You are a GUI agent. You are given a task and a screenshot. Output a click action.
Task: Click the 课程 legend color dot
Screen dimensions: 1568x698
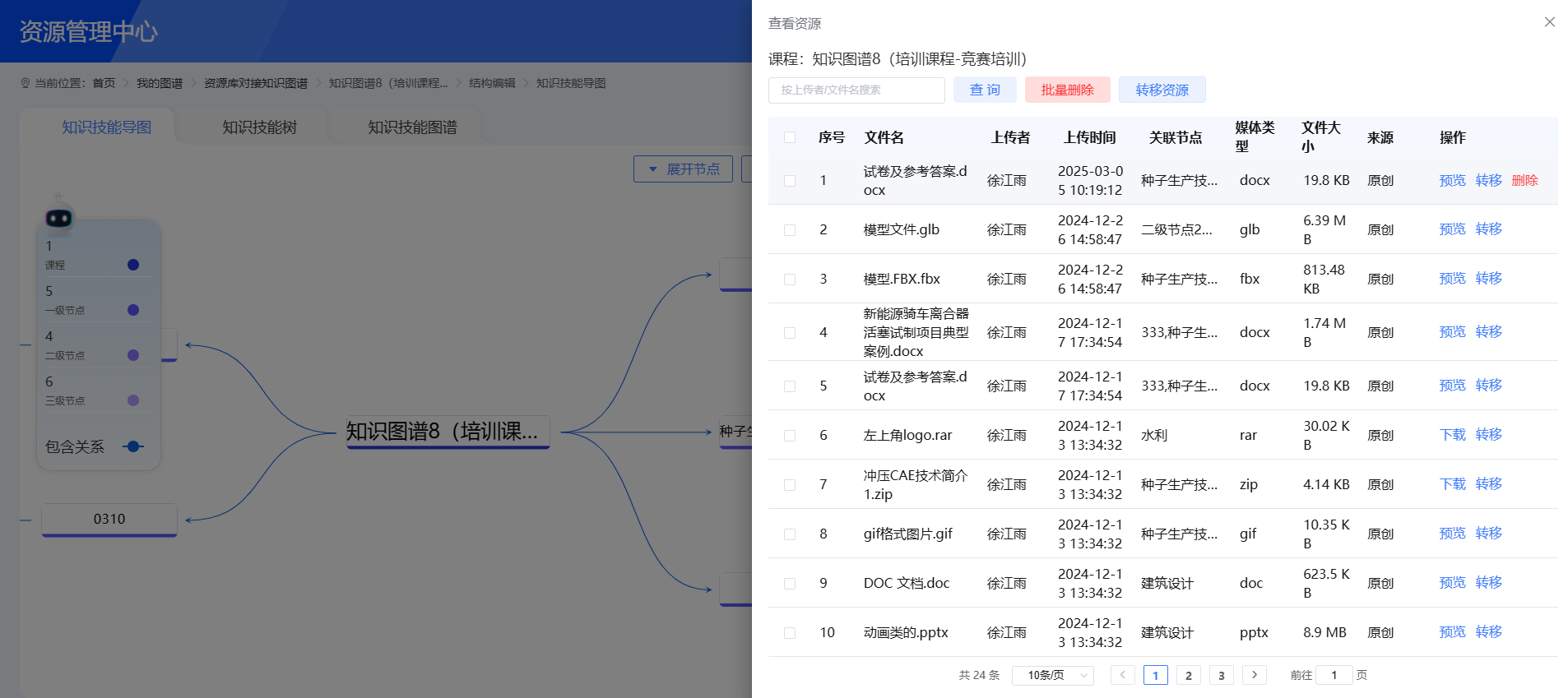click(133, 265)
